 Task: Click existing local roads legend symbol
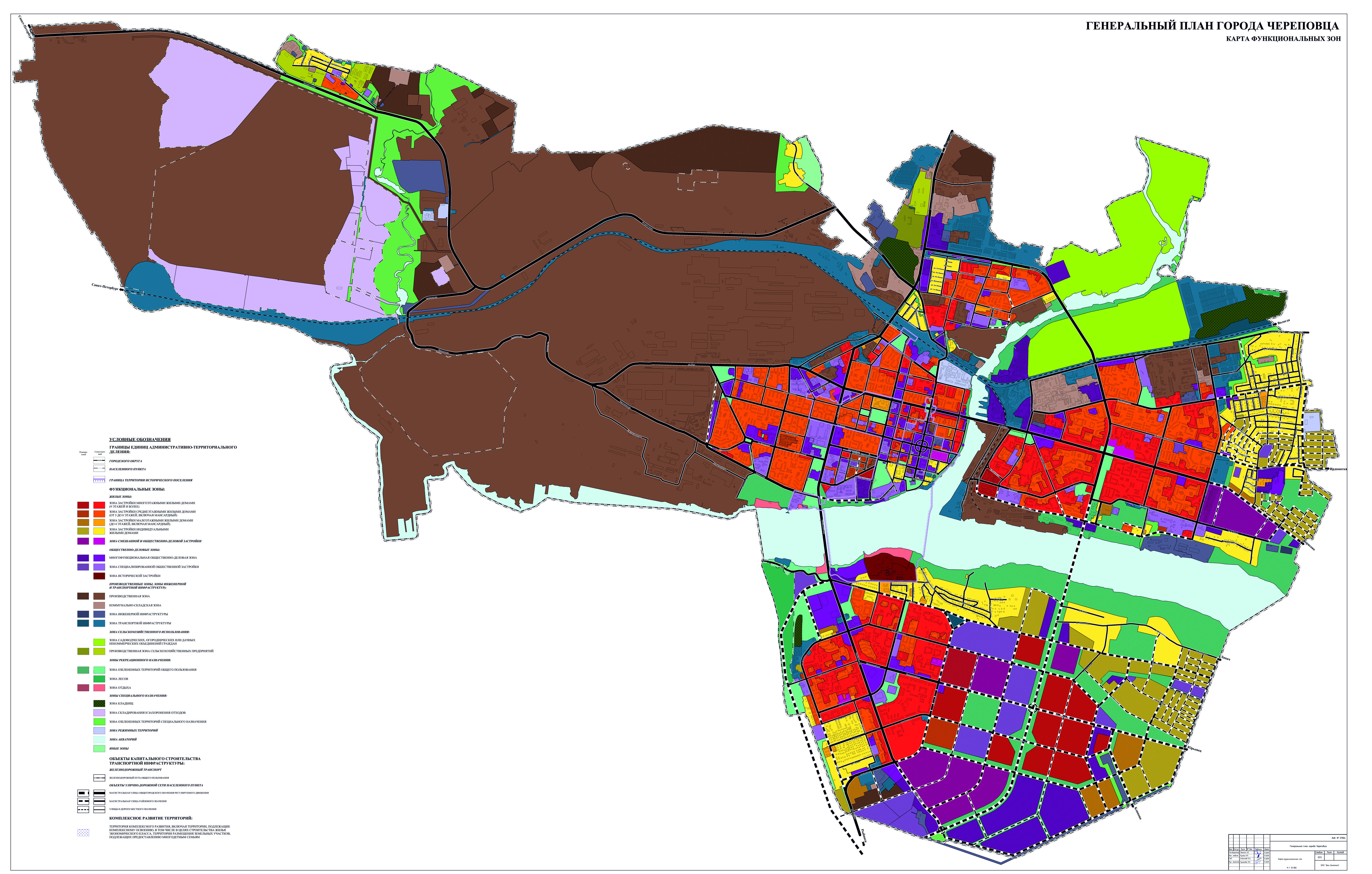pyautogui.click(x=99, y=810)
